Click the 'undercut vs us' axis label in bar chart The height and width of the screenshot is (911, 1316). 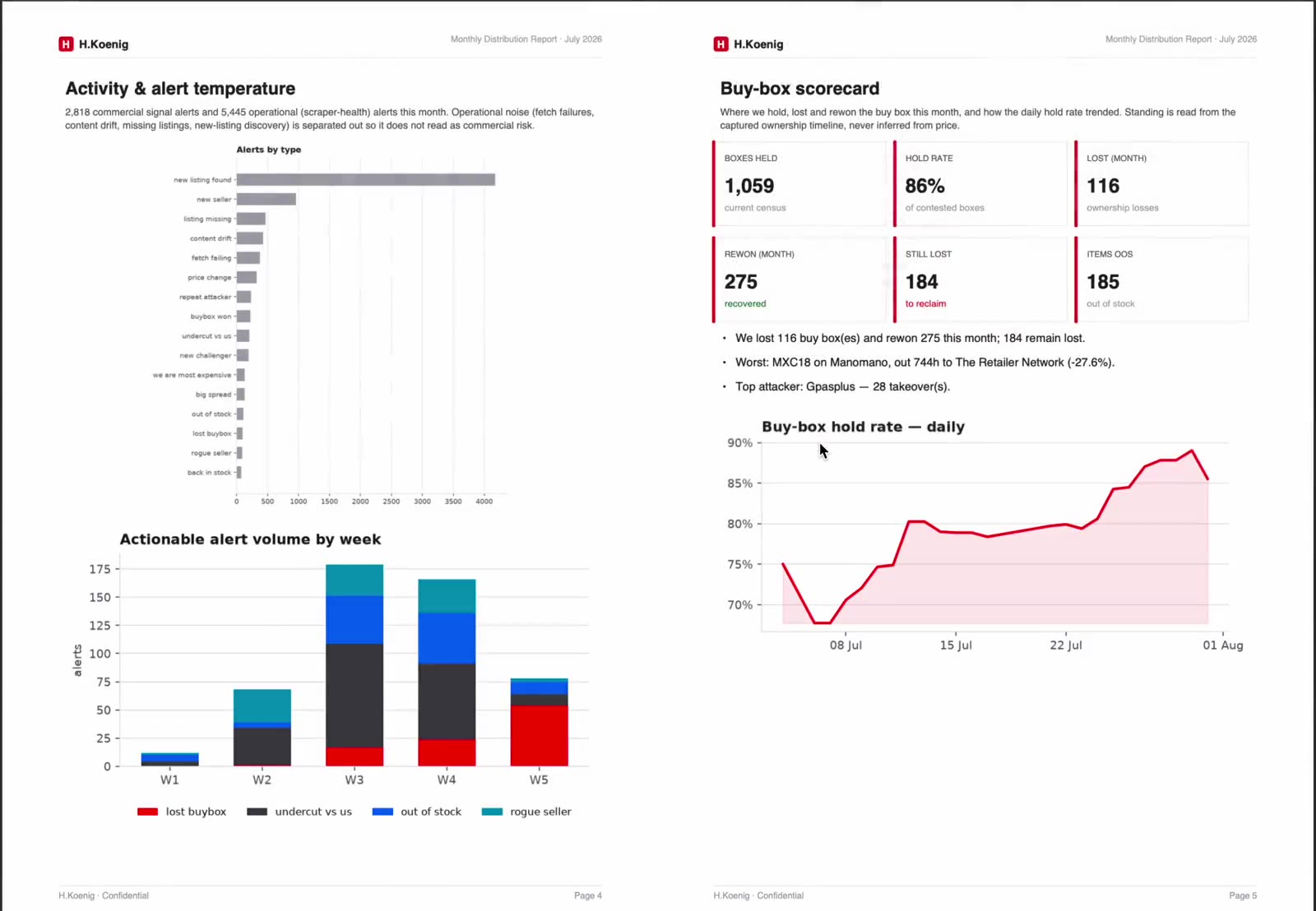coord(206,336)
